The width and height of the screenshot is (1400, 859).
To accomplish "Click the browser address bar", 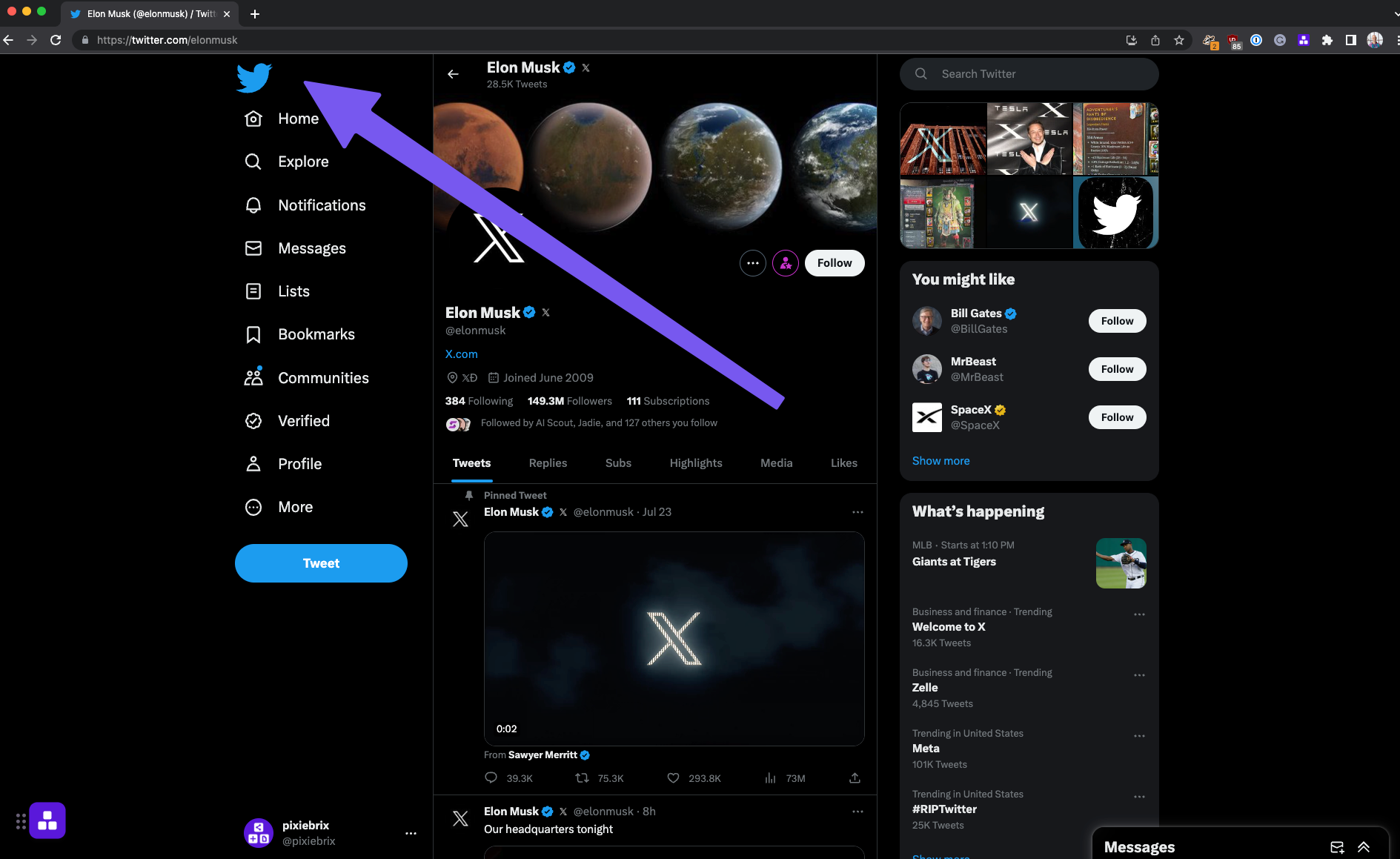I will coord(593,40).
